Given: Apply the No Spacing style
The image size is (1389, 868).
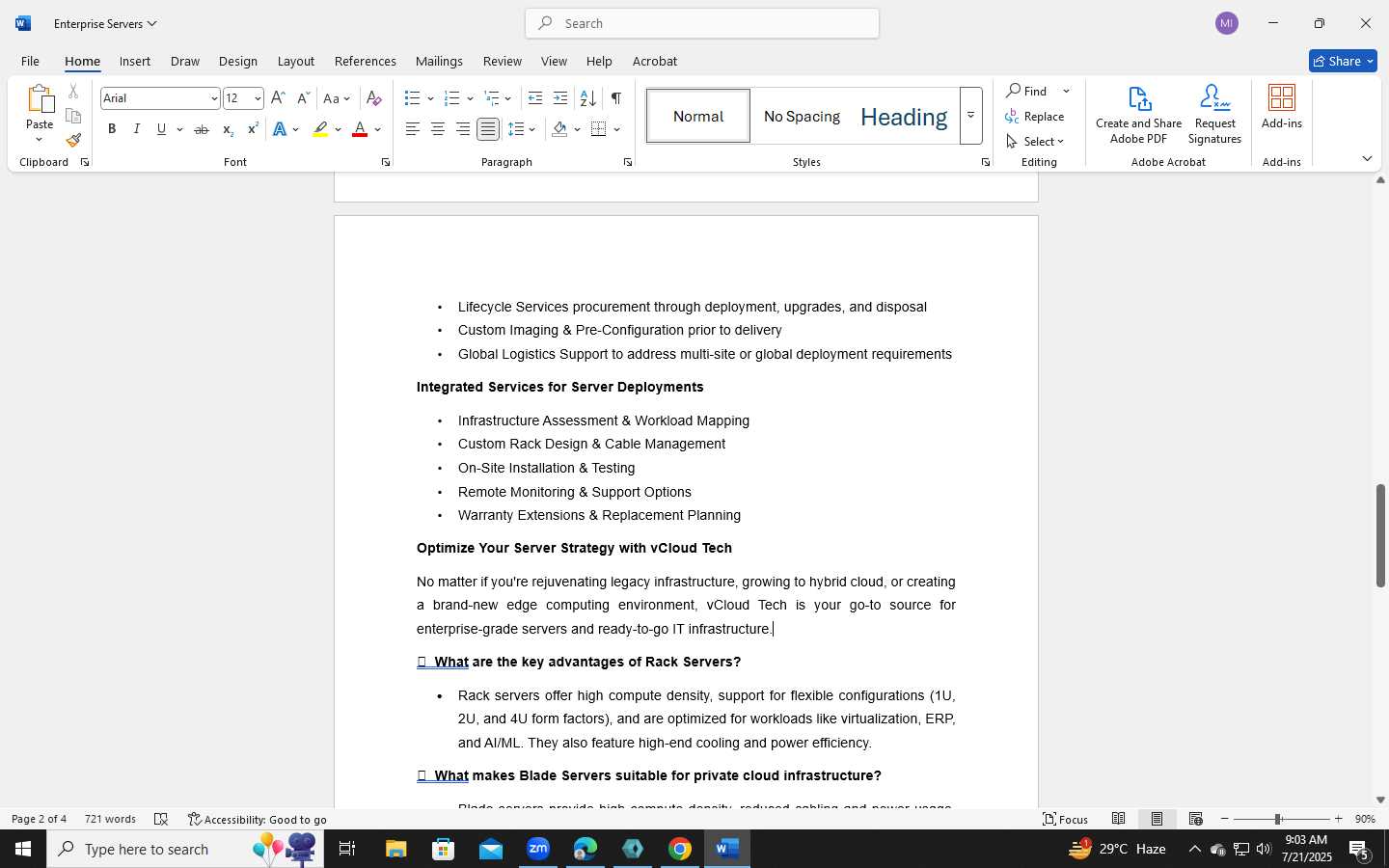Looking at the screenshot, I should pos(802,117).
